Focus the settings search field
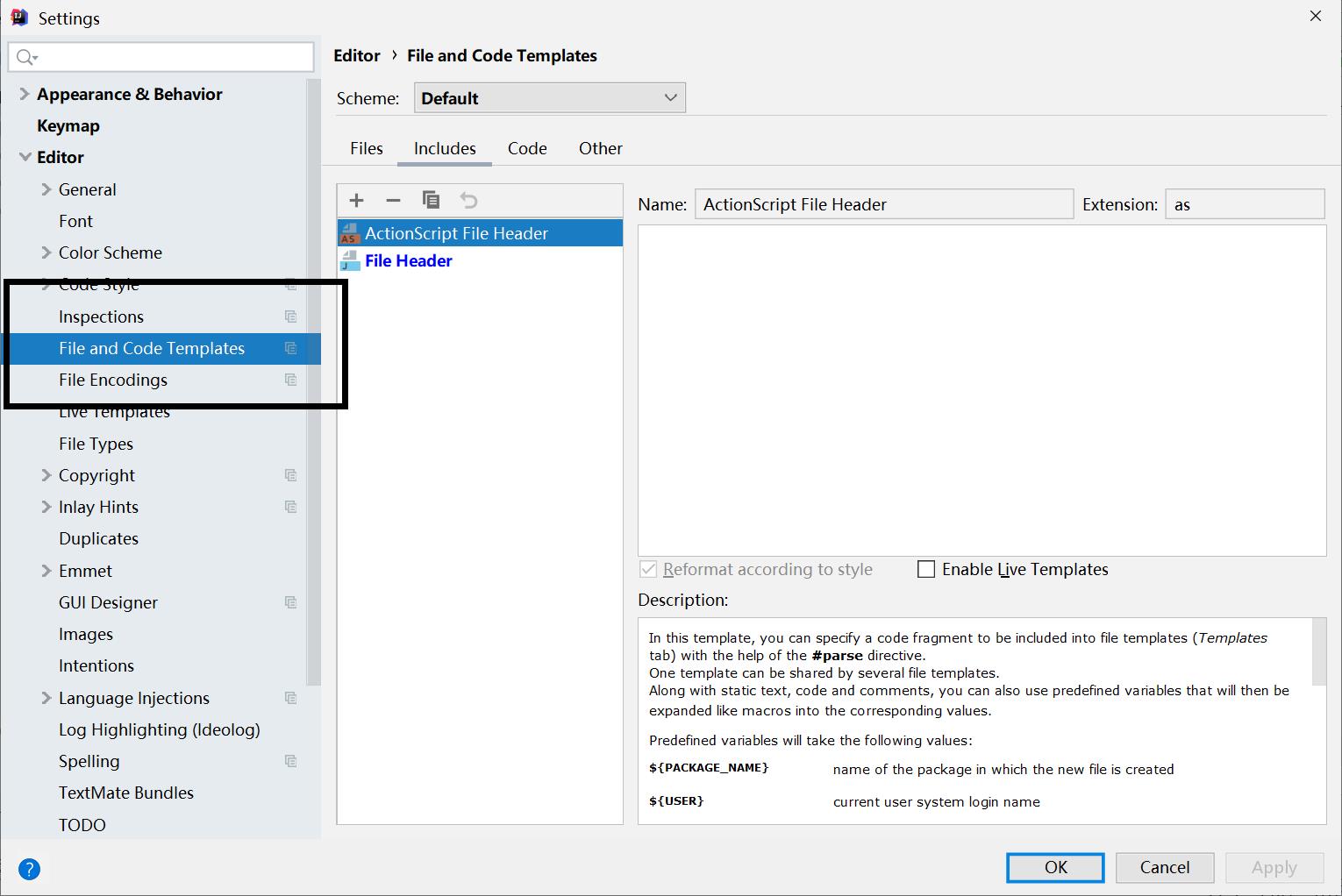 click(161, 57)
